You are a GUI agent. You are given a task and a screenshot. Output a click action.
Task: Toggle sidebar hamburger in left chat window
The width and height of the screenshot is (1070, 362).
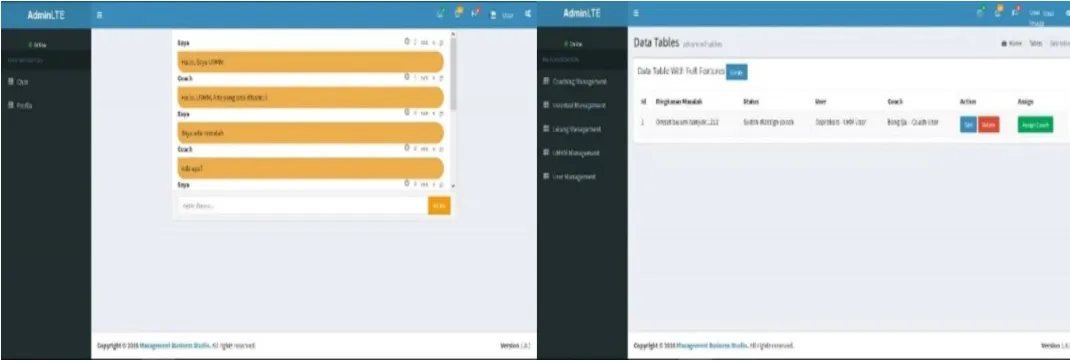pos(100,14)
